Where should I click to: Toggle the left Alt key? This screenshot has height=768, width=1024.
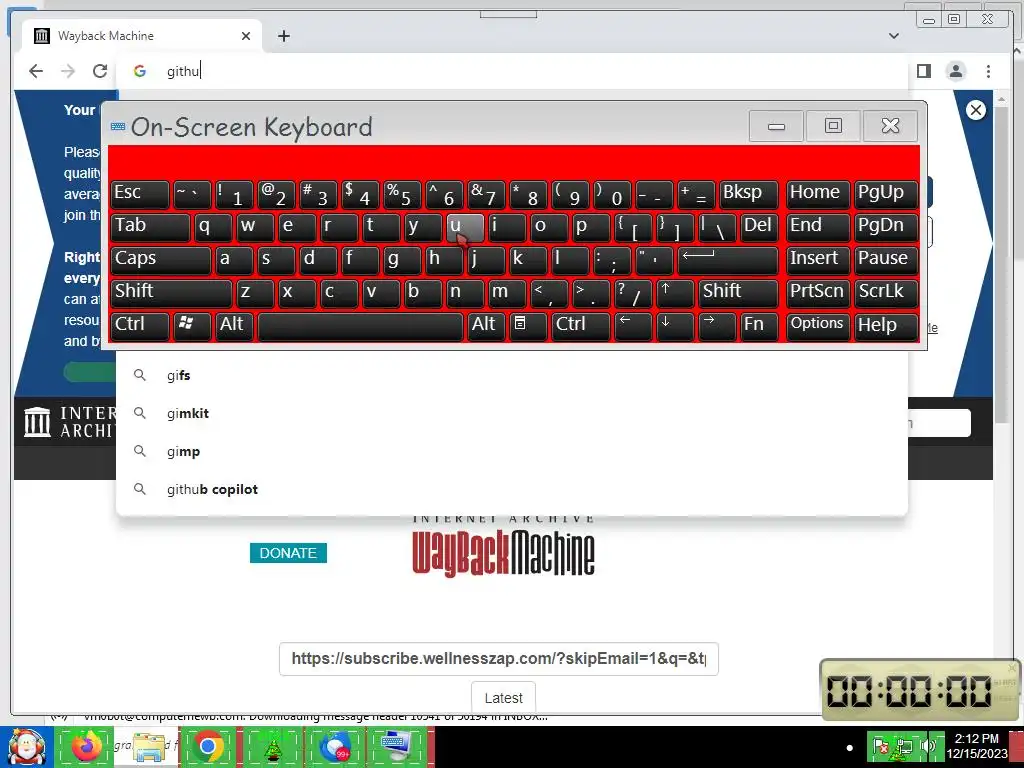[x=234, y=325]
